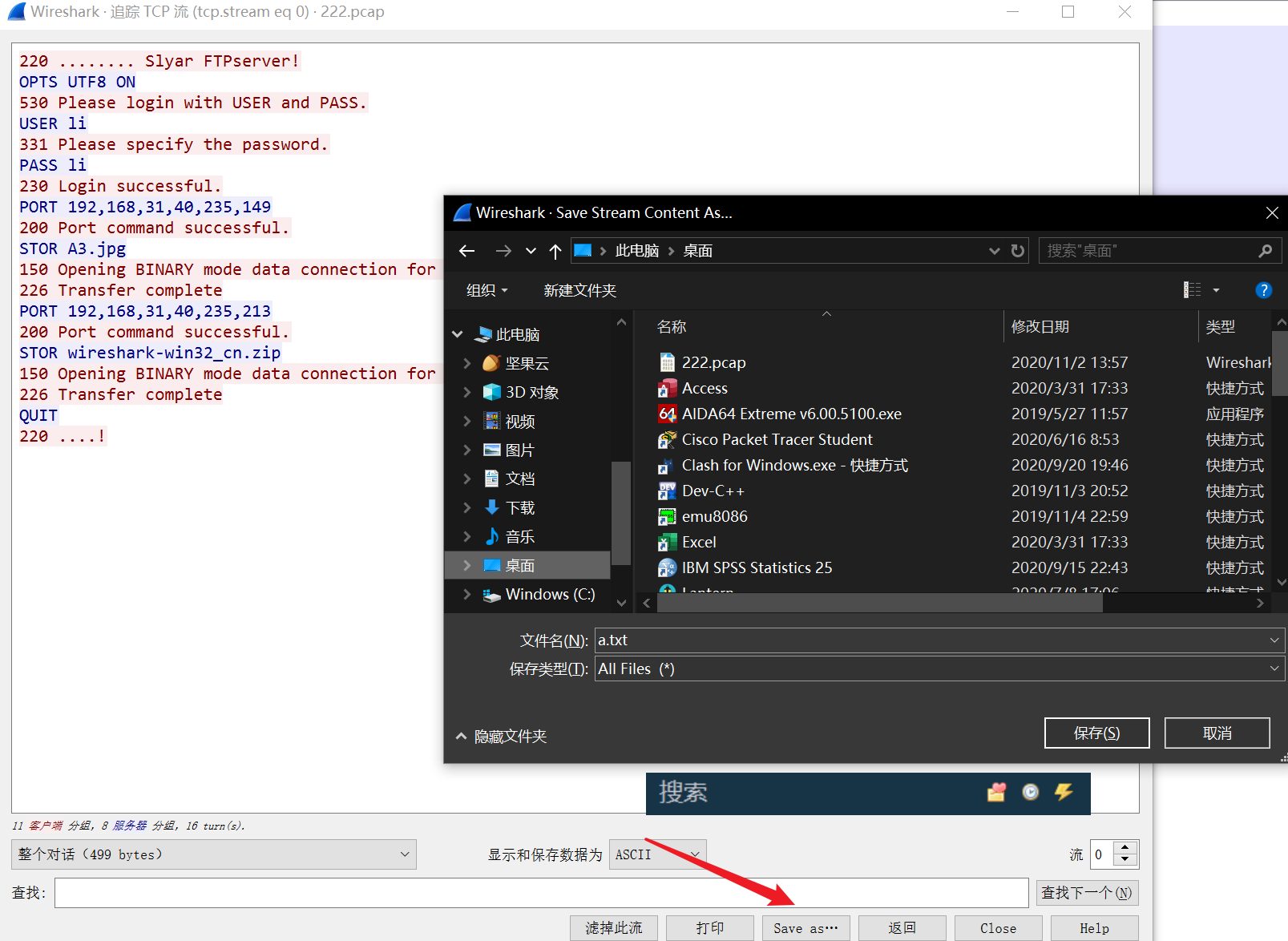
Task: Open the ASCII data format dropdown
Action: click(658, 854)
